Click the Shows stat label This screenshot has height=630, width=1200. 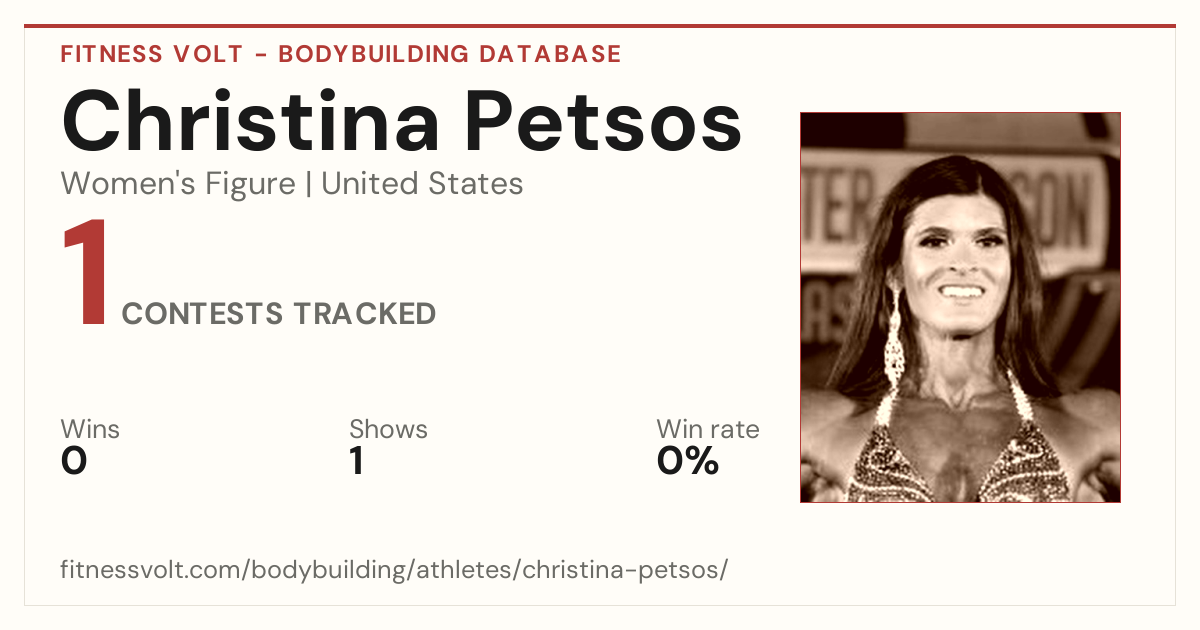[x=388, y=430]
